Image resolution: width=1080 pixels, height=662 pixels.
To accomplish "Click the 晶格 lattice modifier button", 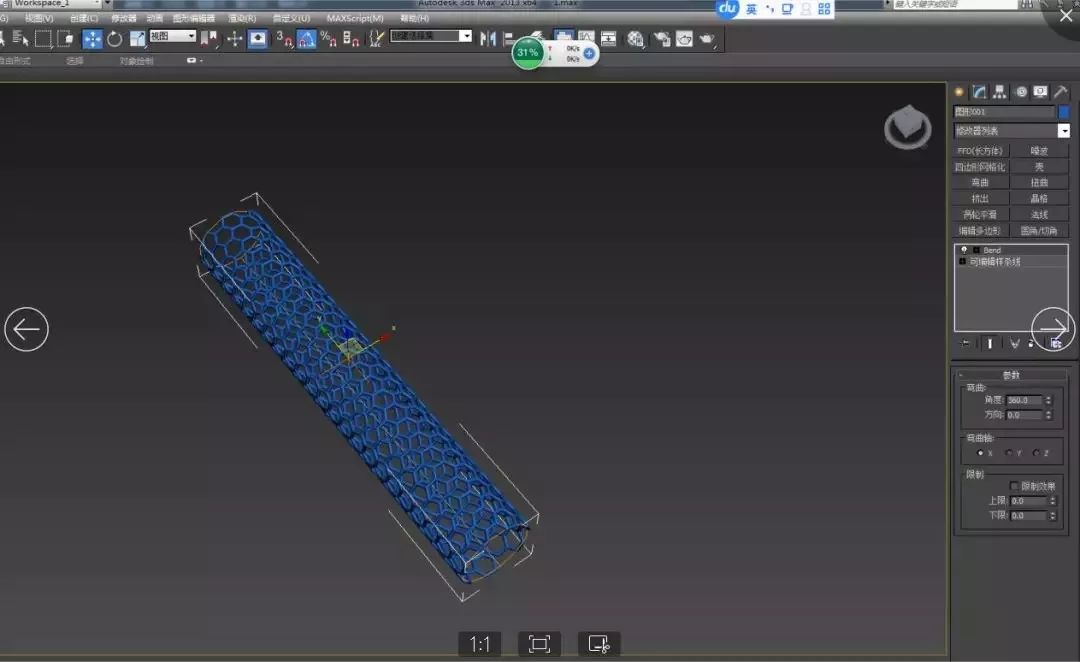I will (1039, 198).
